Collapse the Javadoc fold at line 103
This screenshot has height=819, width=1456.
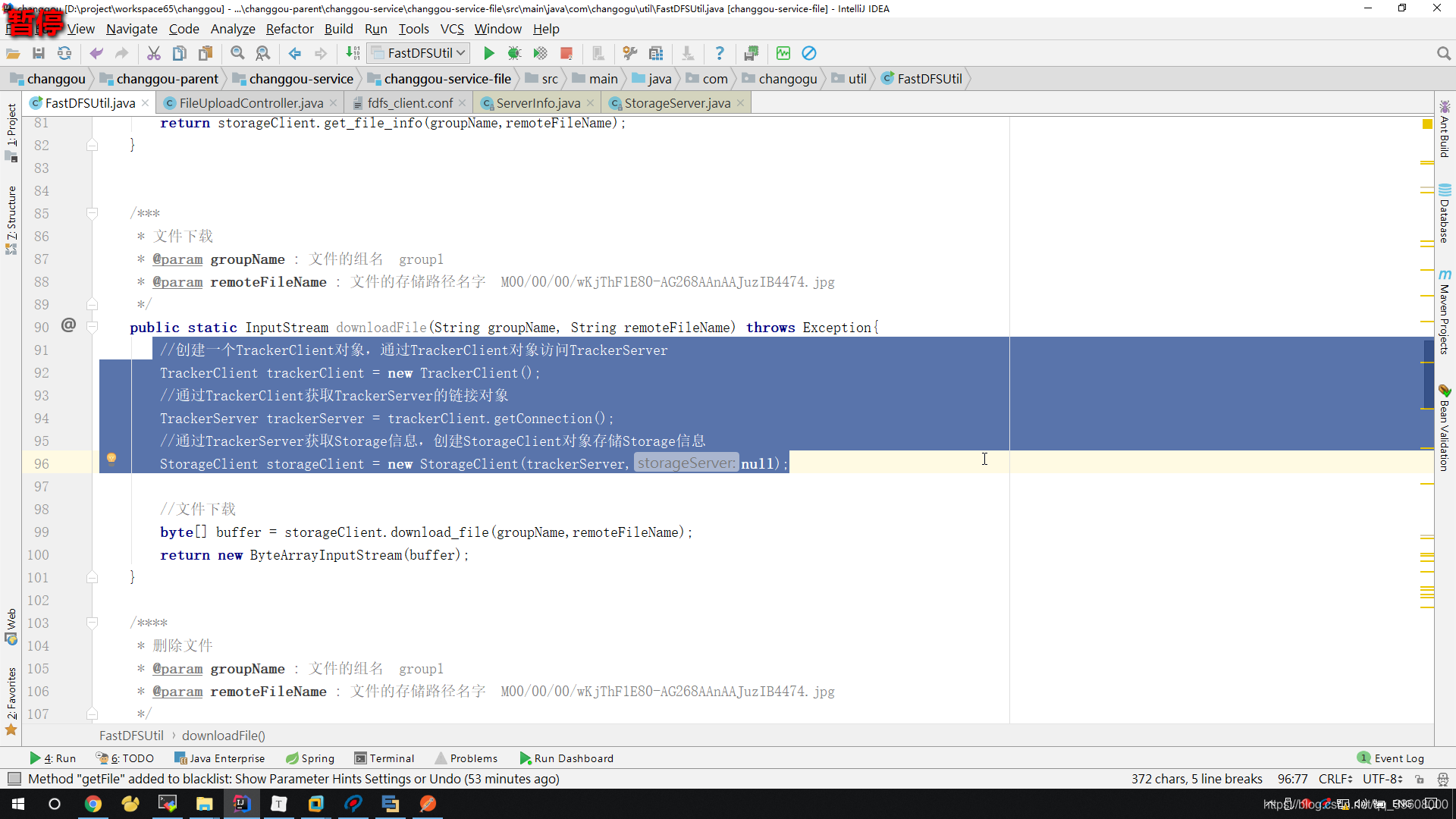[x=92, y=623]
